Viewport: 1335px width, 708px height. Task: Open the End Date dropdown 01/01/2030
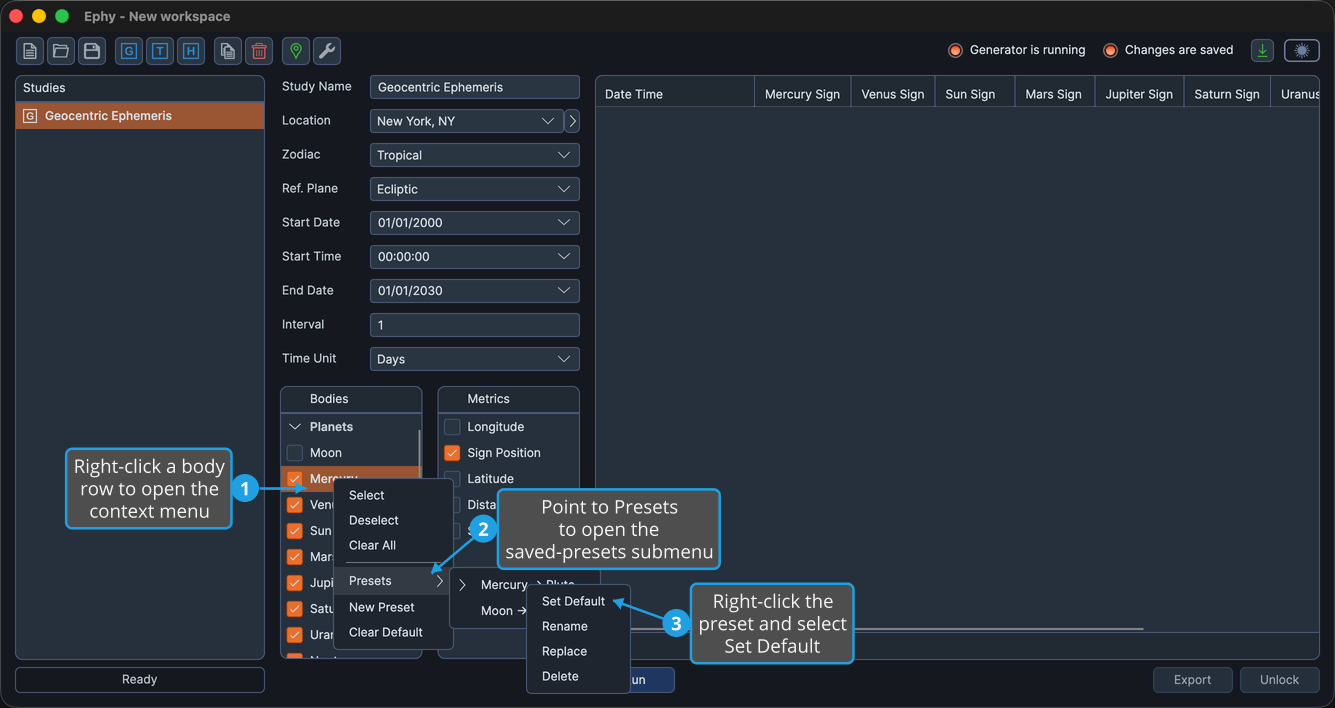[x=475, y=291]
